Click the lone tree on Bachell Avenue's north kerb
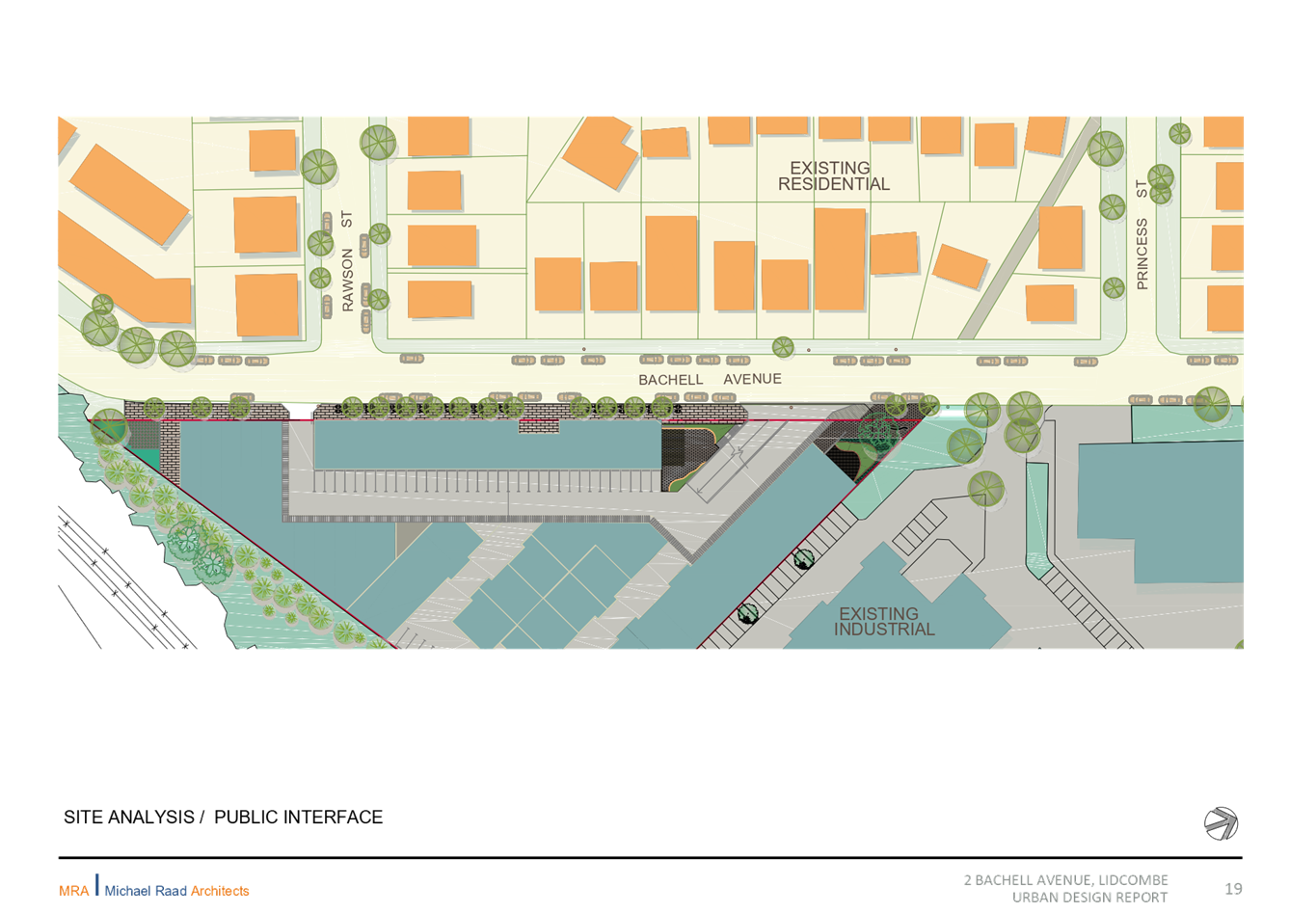This screenshot has height=913, width=1316. (783, 347)
